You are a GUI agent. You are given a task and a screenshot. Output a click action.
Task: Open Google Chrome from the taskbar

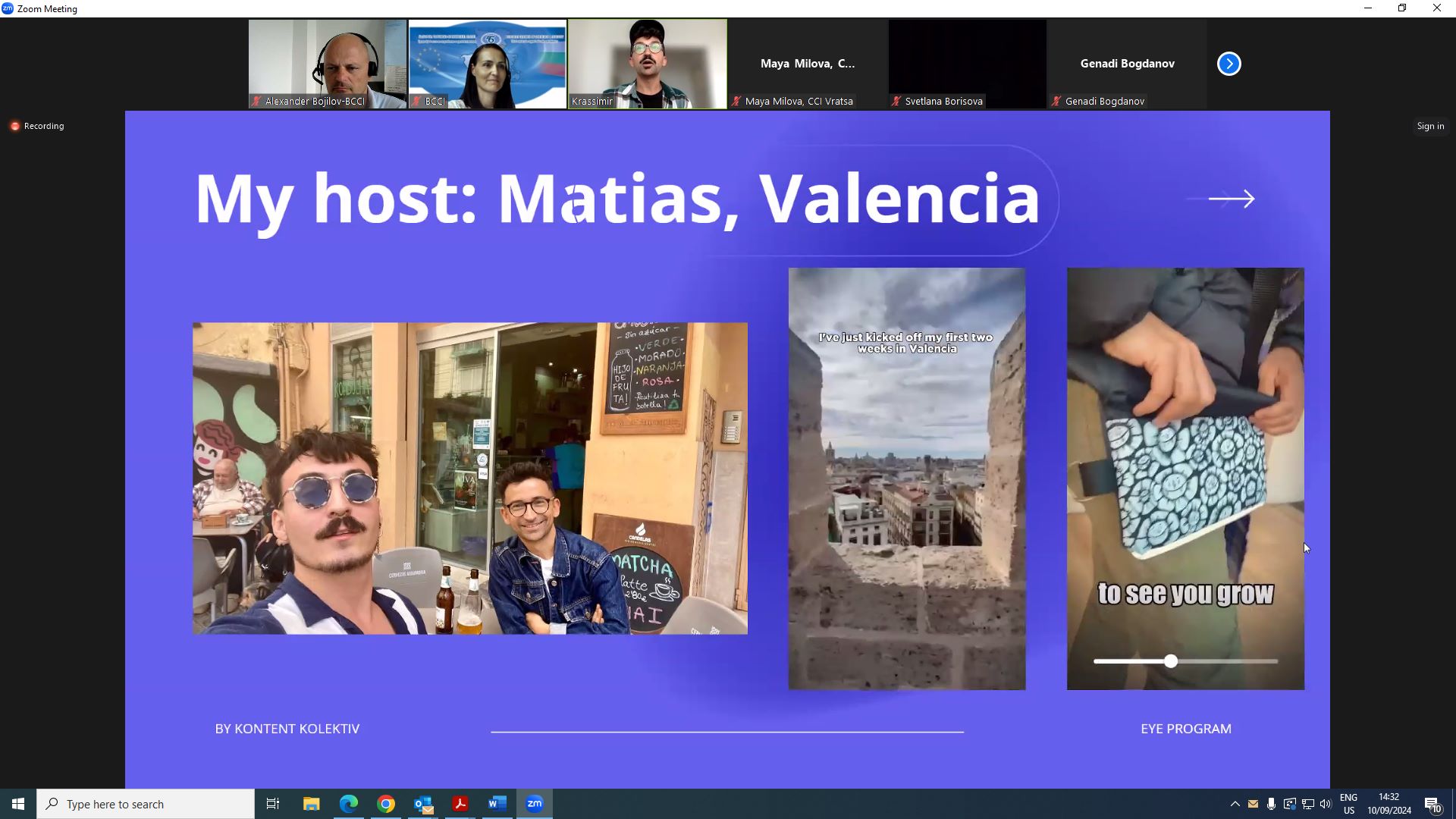(386, 804)
